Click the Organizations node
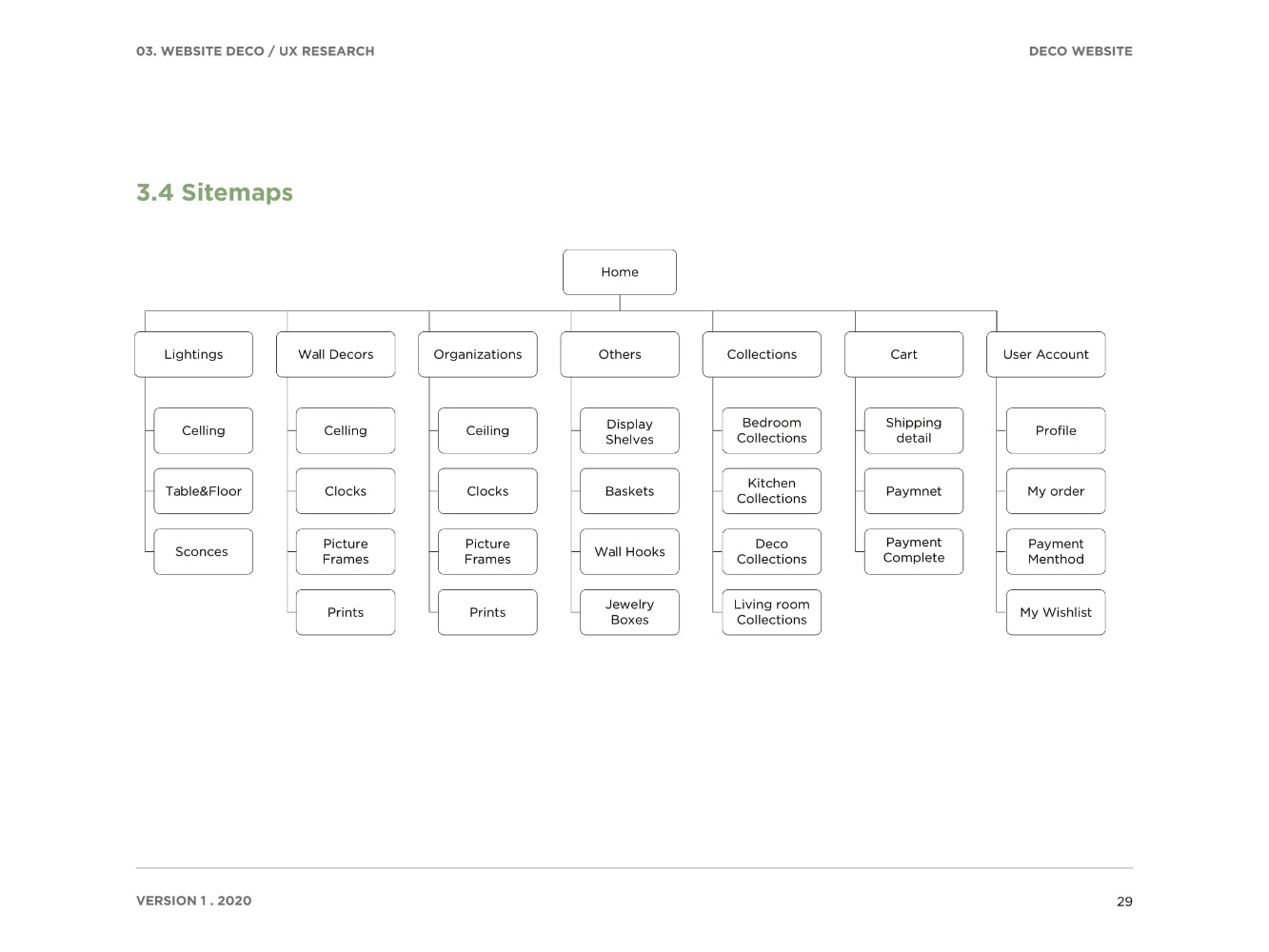Image resolution: width=1269 pixels, height=952 pixels. 478,354
